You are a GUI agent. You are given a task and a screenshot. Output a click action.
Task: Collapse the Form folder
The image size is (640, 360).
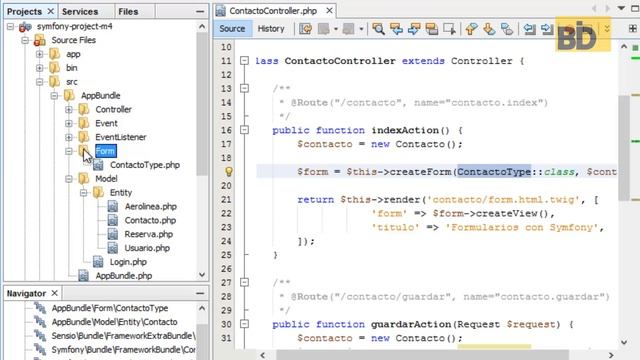pos(69,151)
